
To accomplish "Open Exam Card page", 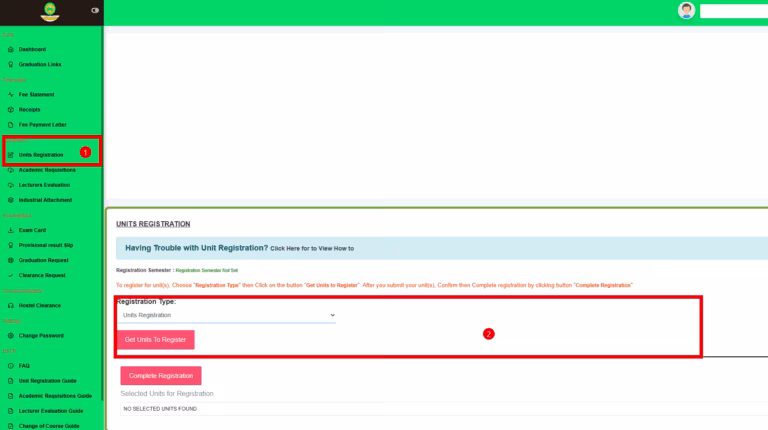I will tap(32, 230).
